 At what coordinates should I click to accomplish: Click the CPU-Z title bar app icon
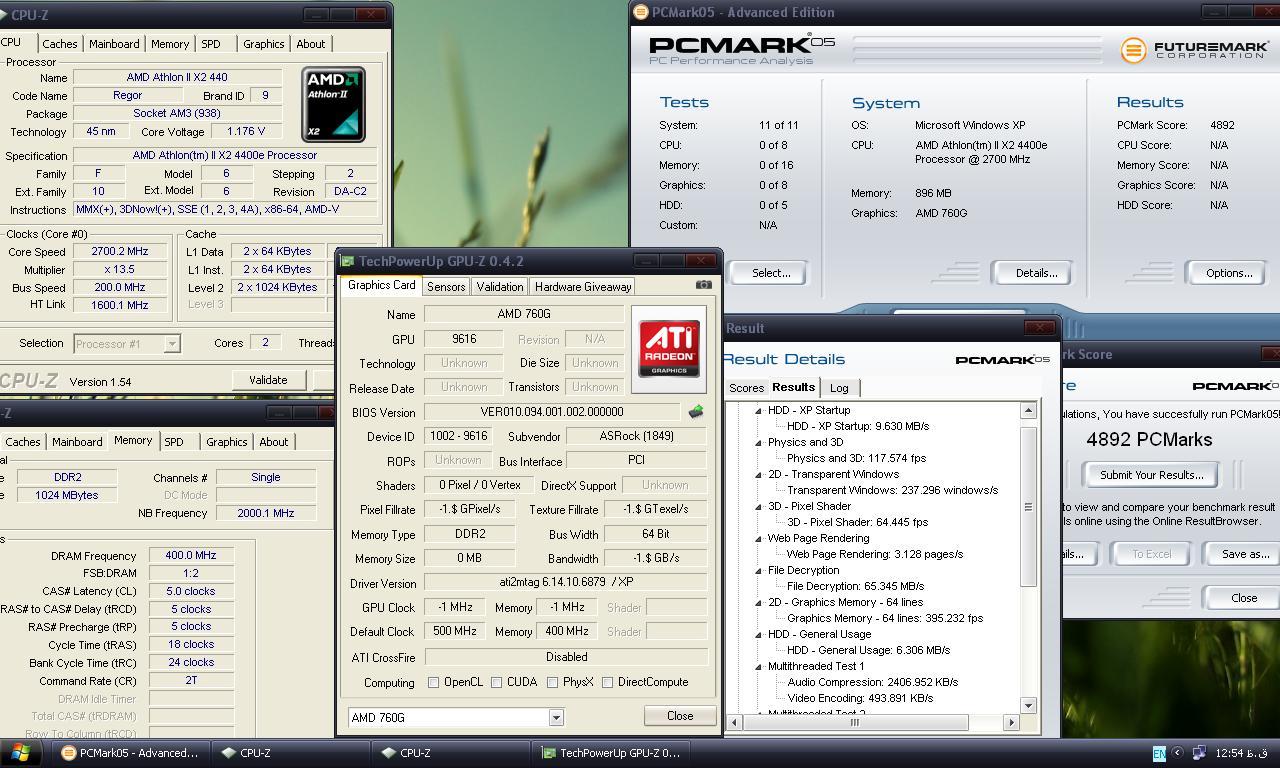pos(3,15)
